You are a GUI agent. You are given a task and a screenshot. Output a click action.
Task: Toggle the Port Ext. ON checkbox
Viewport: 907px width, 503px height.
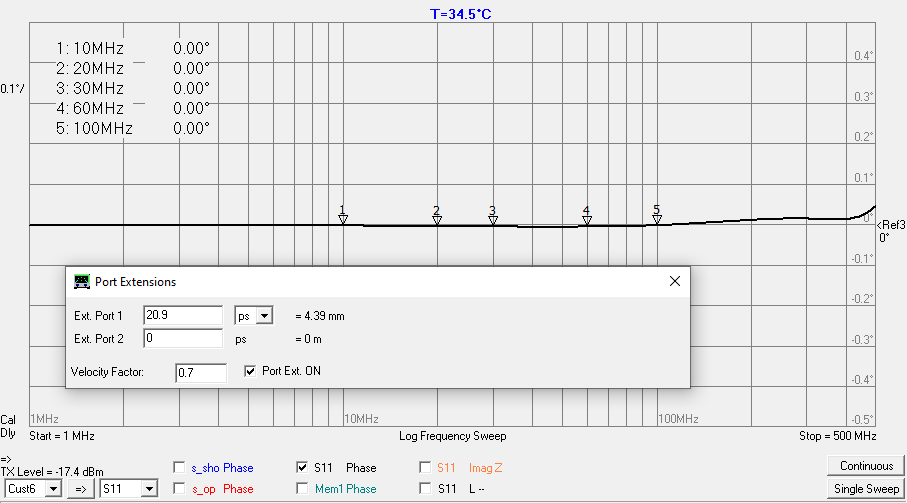coord(250,371)
